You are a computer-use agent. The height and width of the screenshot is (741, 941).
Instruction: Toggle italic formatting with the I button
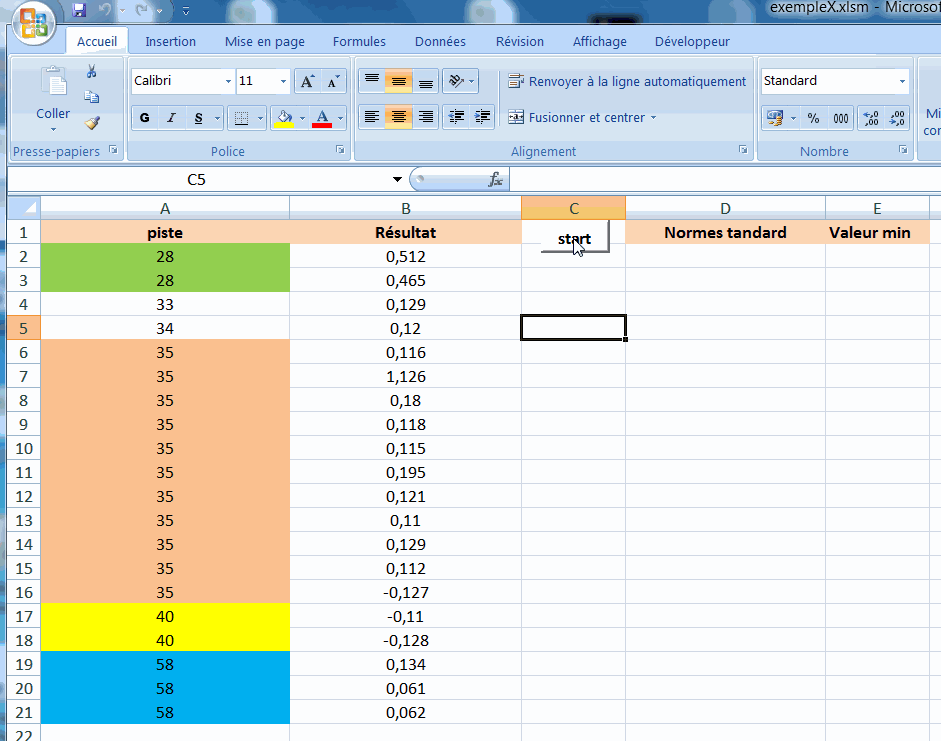pyautogui.click(x=171, y=118)
